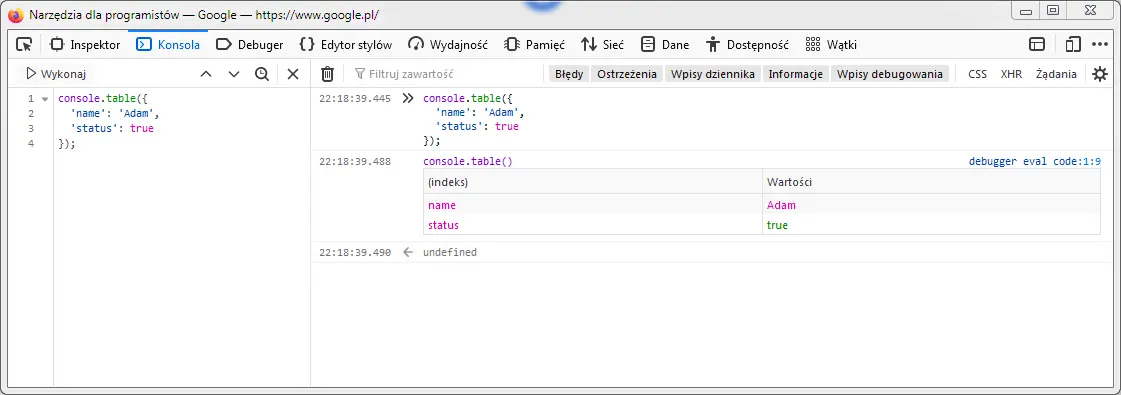This screenshot has height=395, width=1121.
Task: Click editor line 2 with 'name': 'Adam'
Action: pos(115,114)
